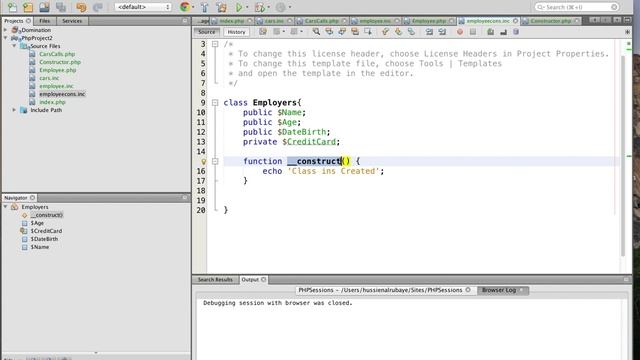Run the project with green play icon

click(x=239, y=7)
